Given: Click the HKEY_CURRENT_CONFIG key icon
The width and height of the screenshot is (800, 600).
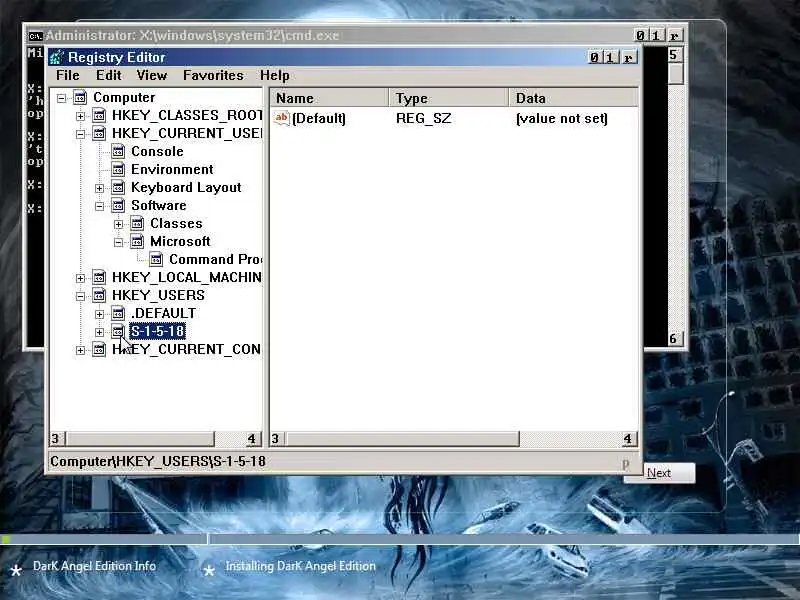Looking at the screenshot, I should click(x=99, y=349).
